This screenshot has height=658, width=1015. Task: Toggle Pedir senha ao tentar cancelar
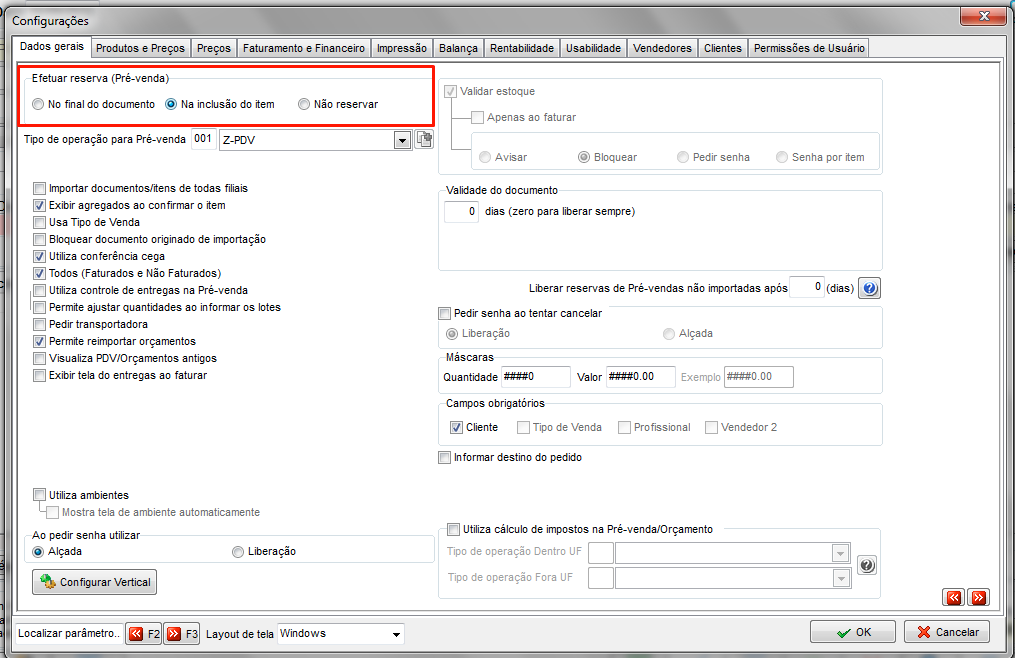coord(444,313)
